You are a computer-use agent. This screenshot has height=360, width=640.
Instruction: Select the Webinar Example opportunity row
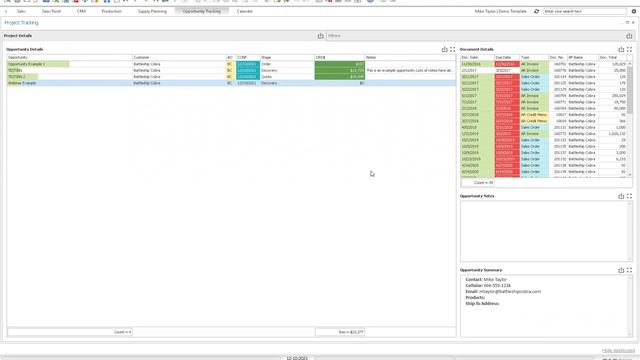pos(231,83)
